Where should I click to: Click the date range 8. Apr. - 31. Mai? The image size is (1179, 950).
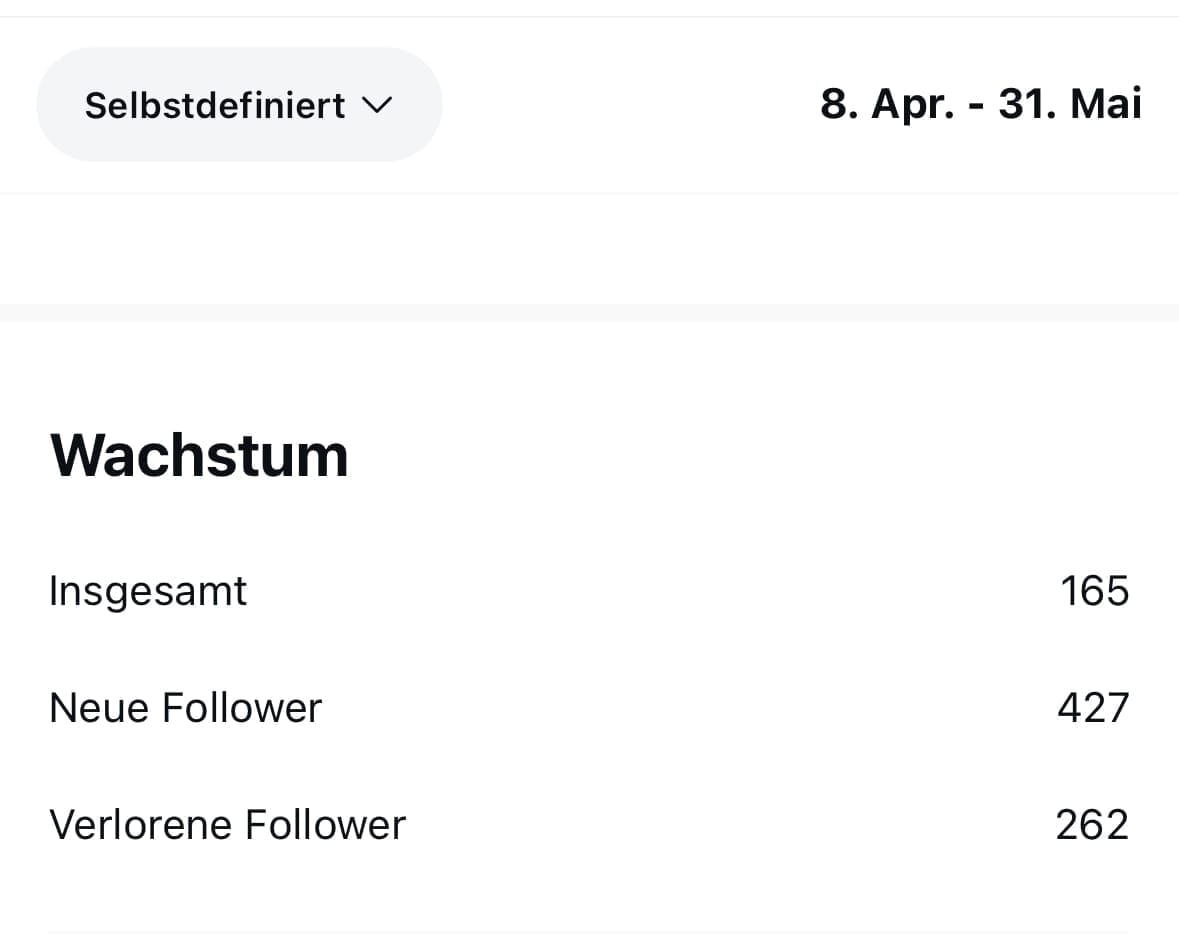[980, 104]
